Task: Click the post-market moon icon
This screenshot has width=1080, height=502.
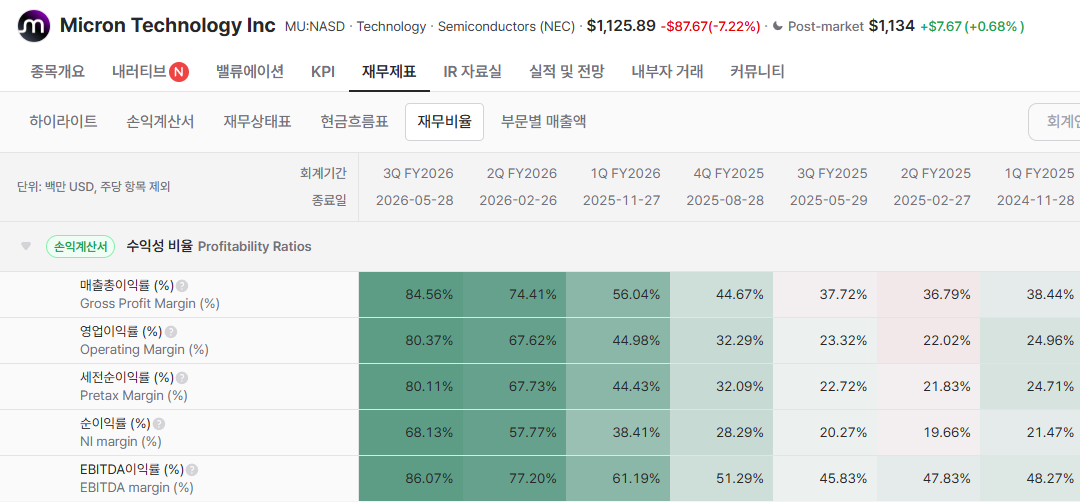Action: 778,26
